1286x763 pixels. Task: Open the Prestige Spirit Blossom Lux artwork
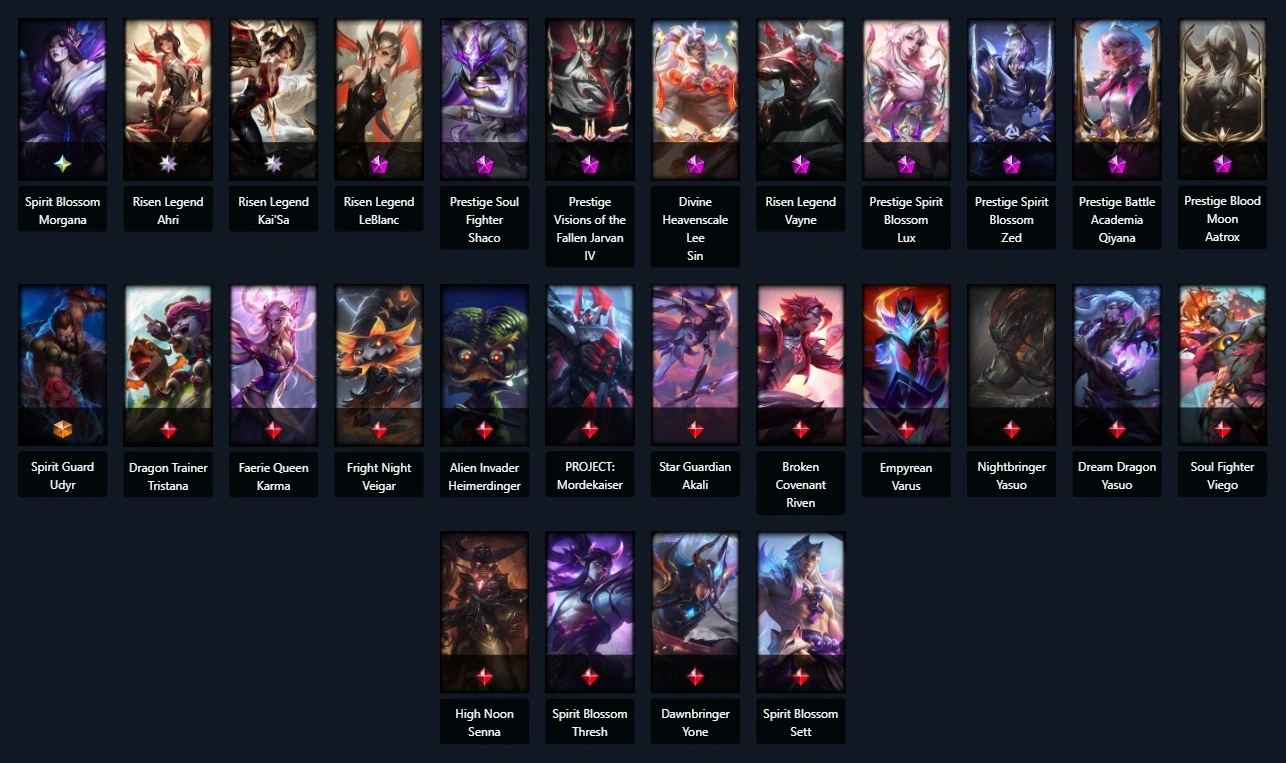click(x=906, y=99)
